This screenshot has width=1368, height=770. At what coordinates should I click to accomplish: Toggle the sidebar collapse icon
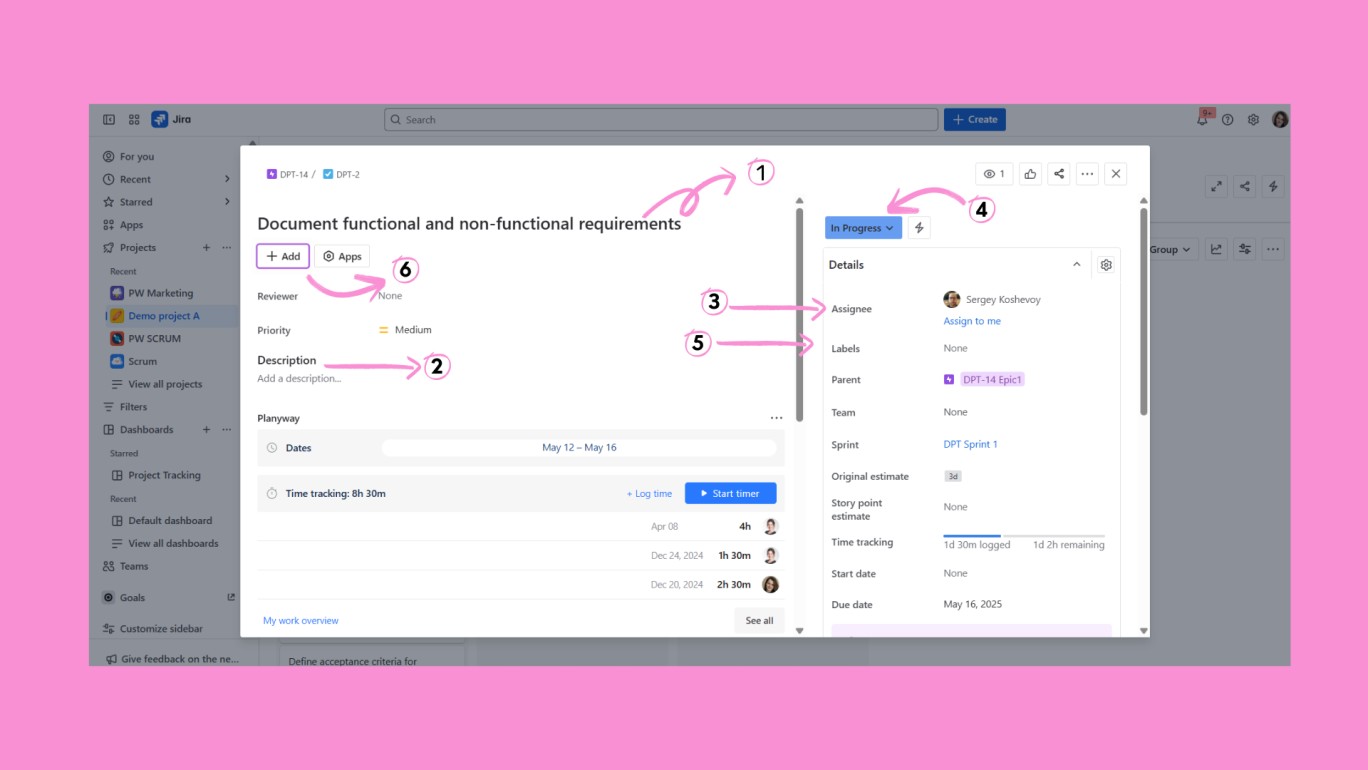[x=109, y=120]
